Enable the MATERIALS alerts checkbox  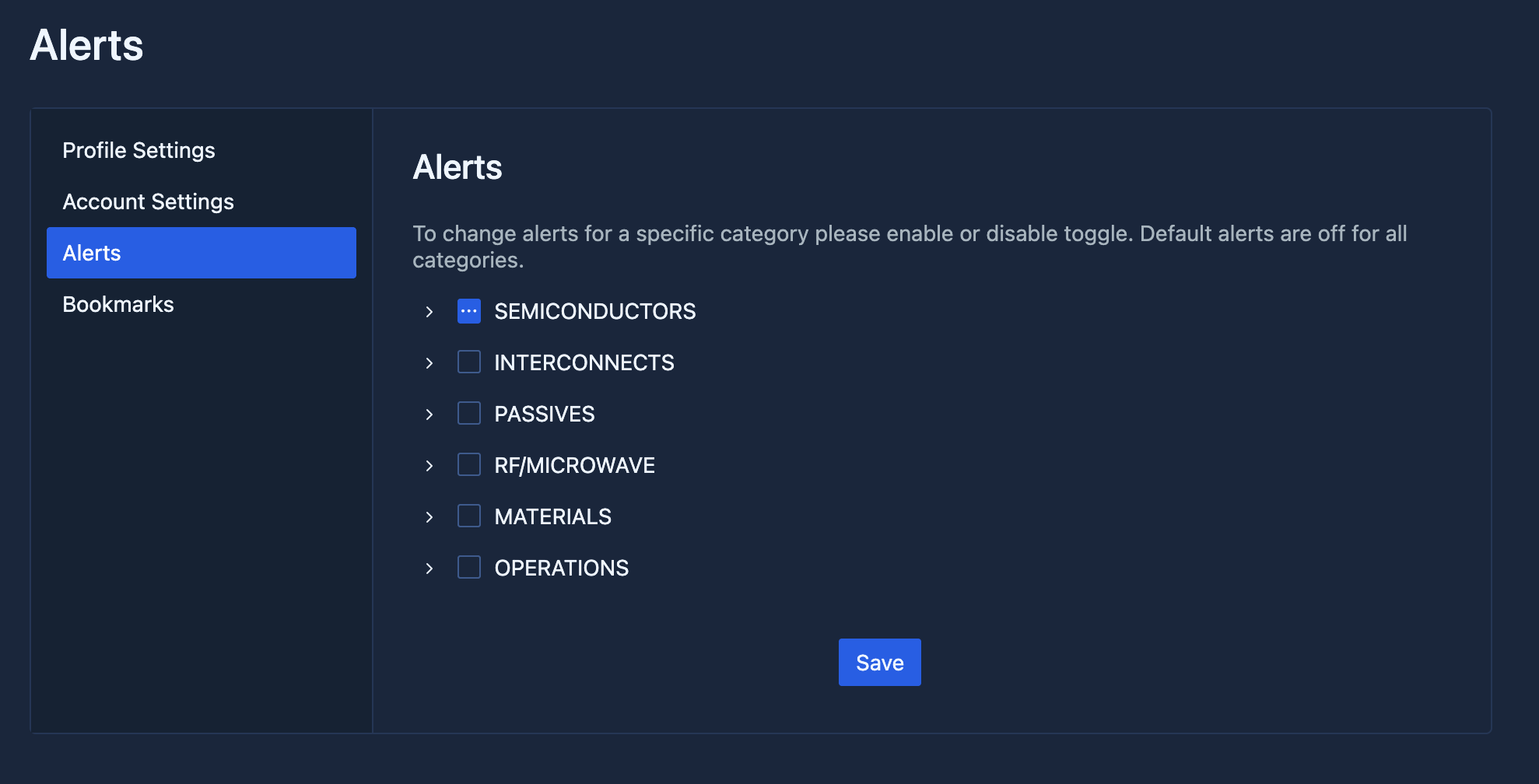[x=469, y=516]
